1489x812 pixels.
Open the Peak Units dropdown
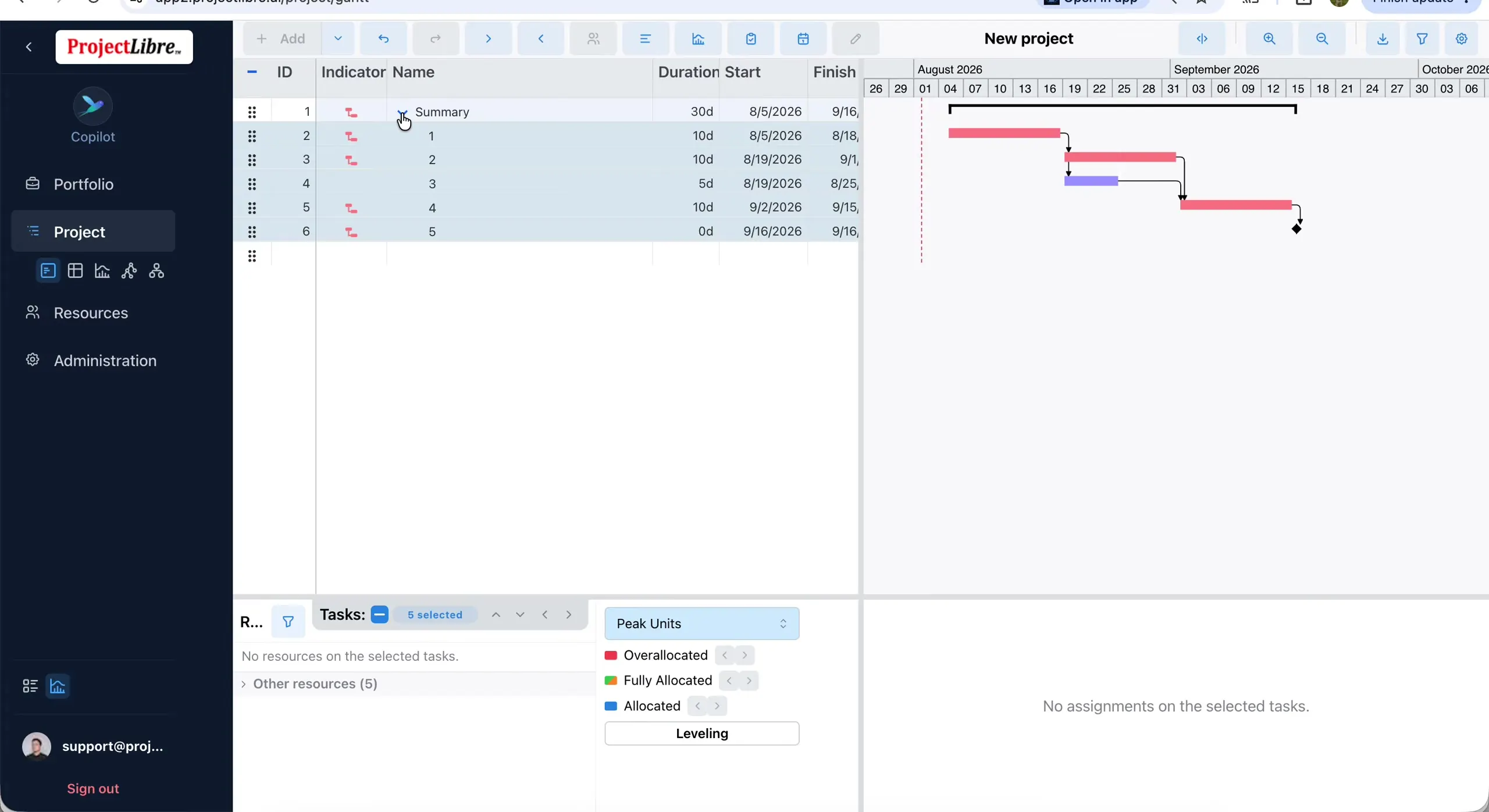pos(702,624)
